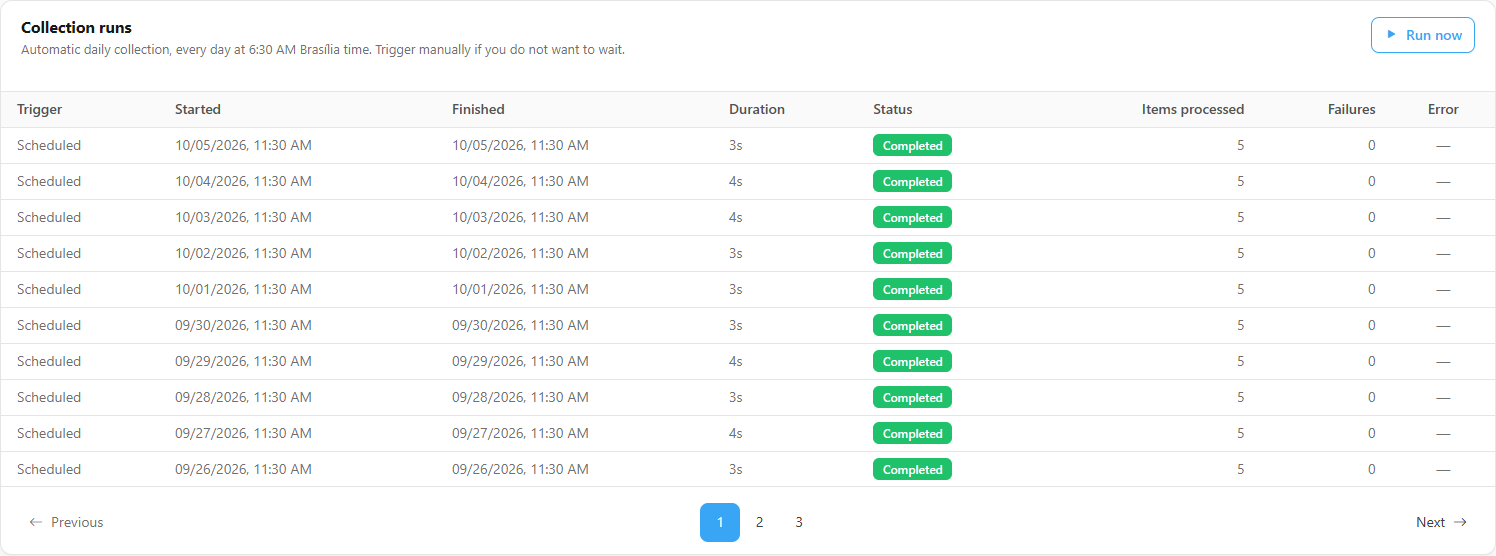
Task: Click the Next page link
Action: click(x=1441, y=522)
